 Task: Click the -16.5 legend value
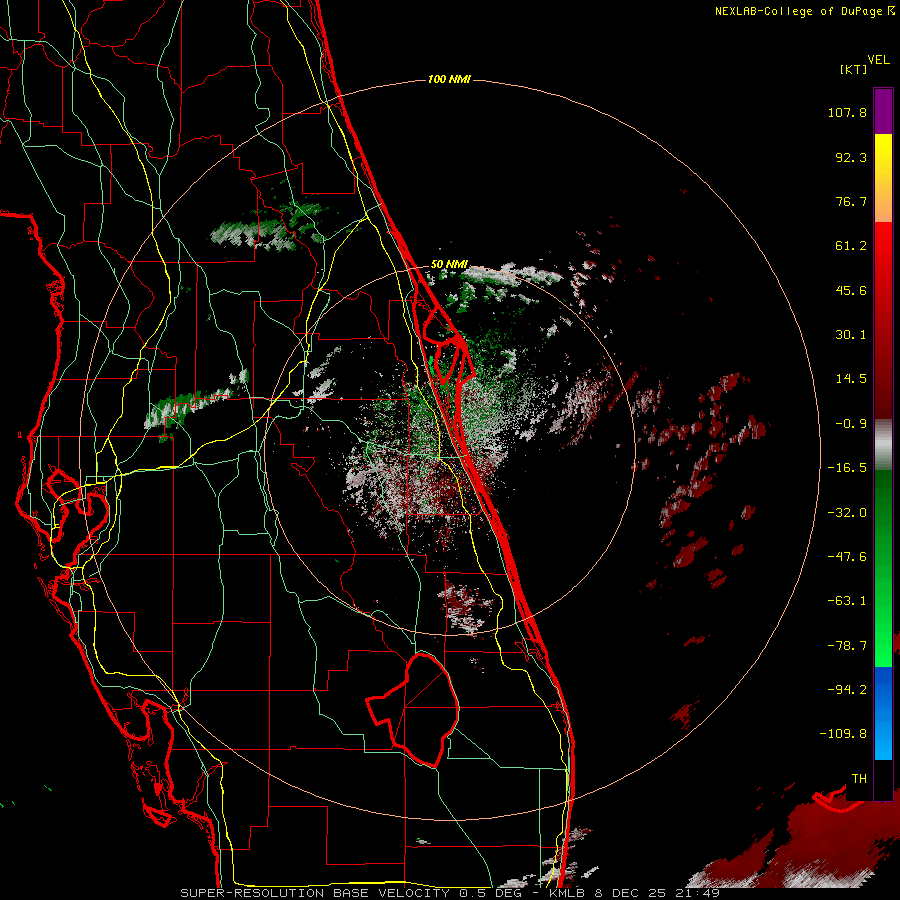(x=847, y=468)
